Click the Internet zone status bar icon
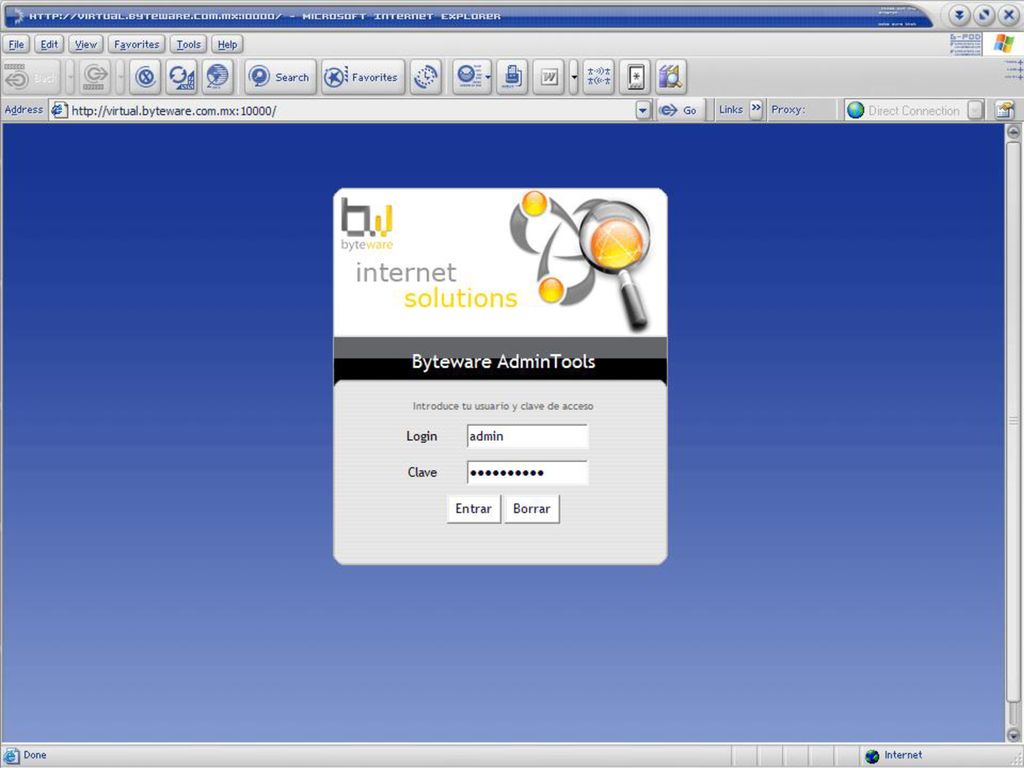The width and height of the screenshot is (1024, 768). click(872, 756)
